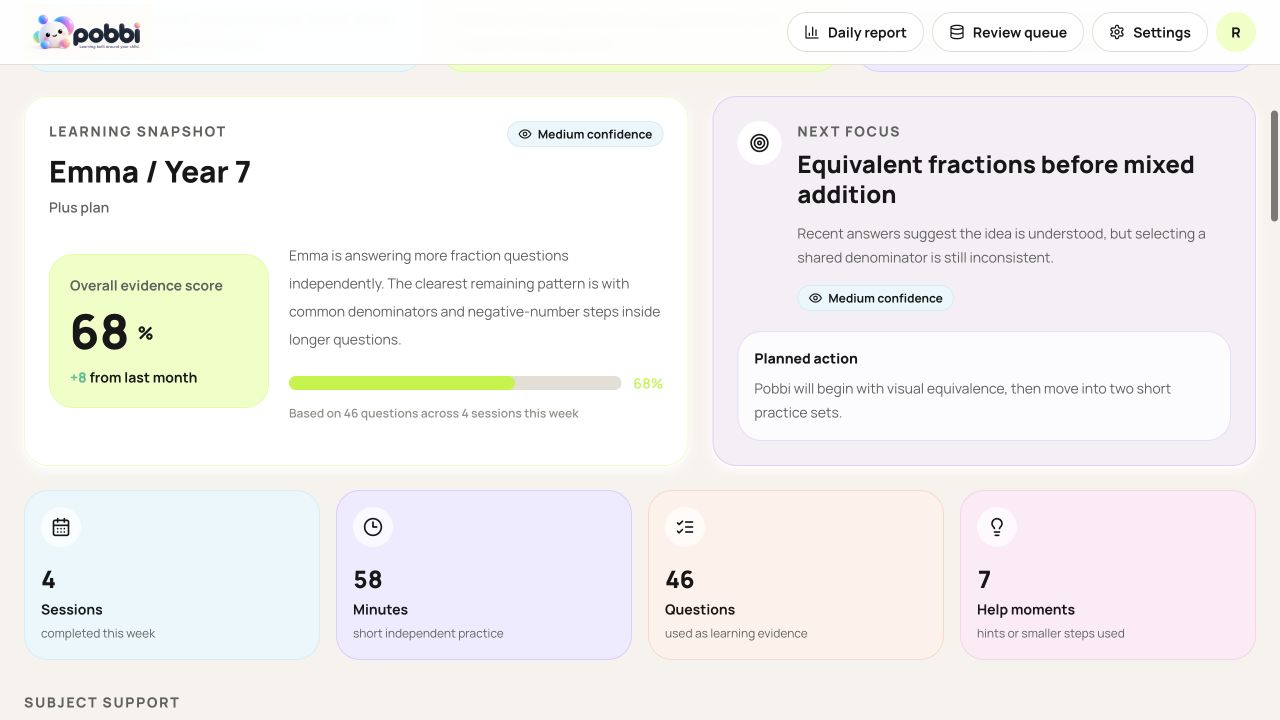This screenshot has height=720, width=1280.
Task: Click the Planned action card
Action: [984, 386]
